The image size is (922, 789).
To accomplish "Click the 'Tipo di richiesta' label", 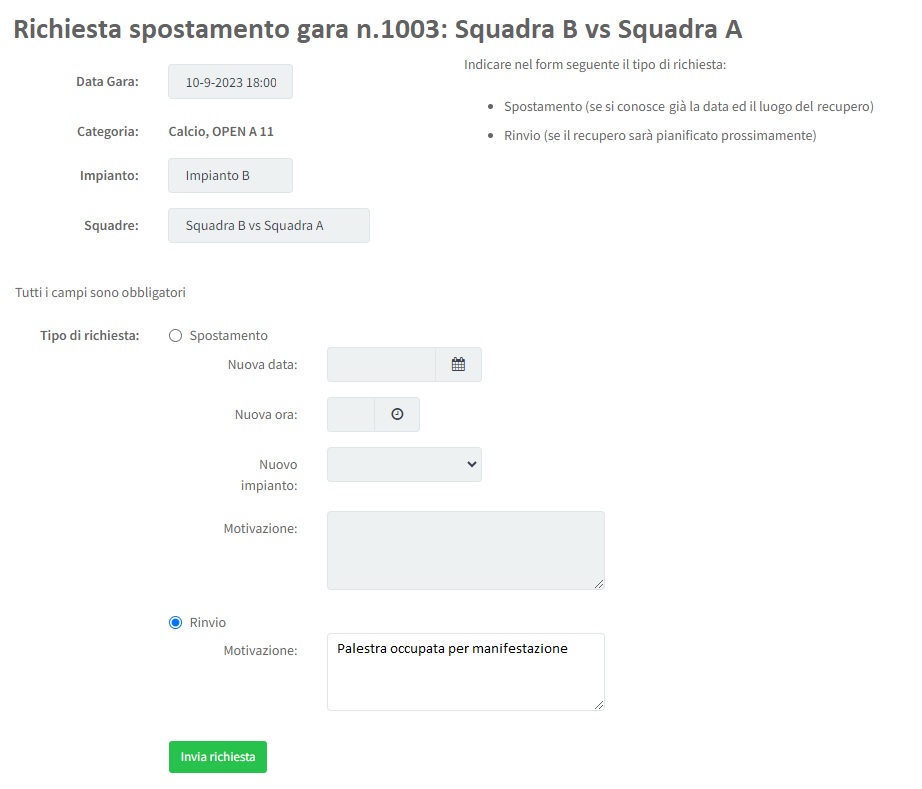I will pos(90,336).
